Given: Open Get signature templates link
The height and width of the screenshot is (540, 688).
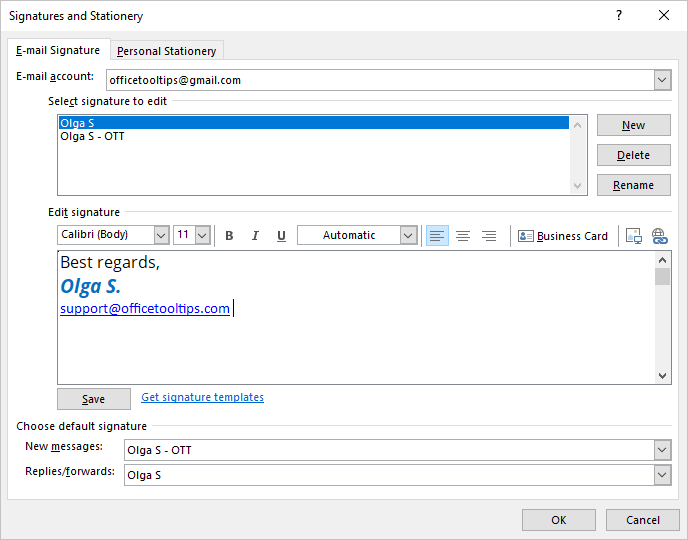Looking at the screenshot, I should [x=202, y=397].
